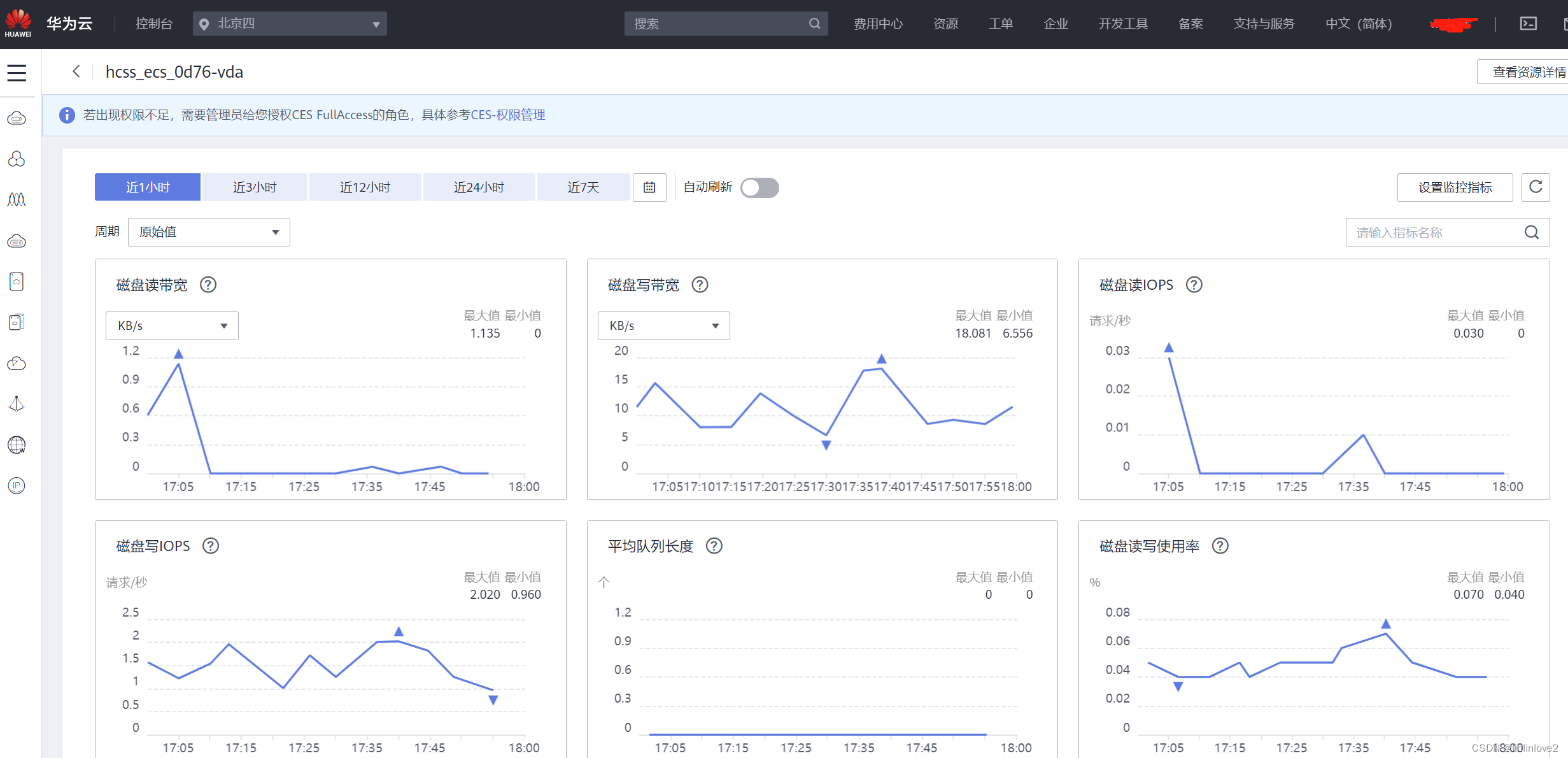Viewport: 1568px width, 758px height.
Task: Open the 费用中心 menu
Action: 878,24
